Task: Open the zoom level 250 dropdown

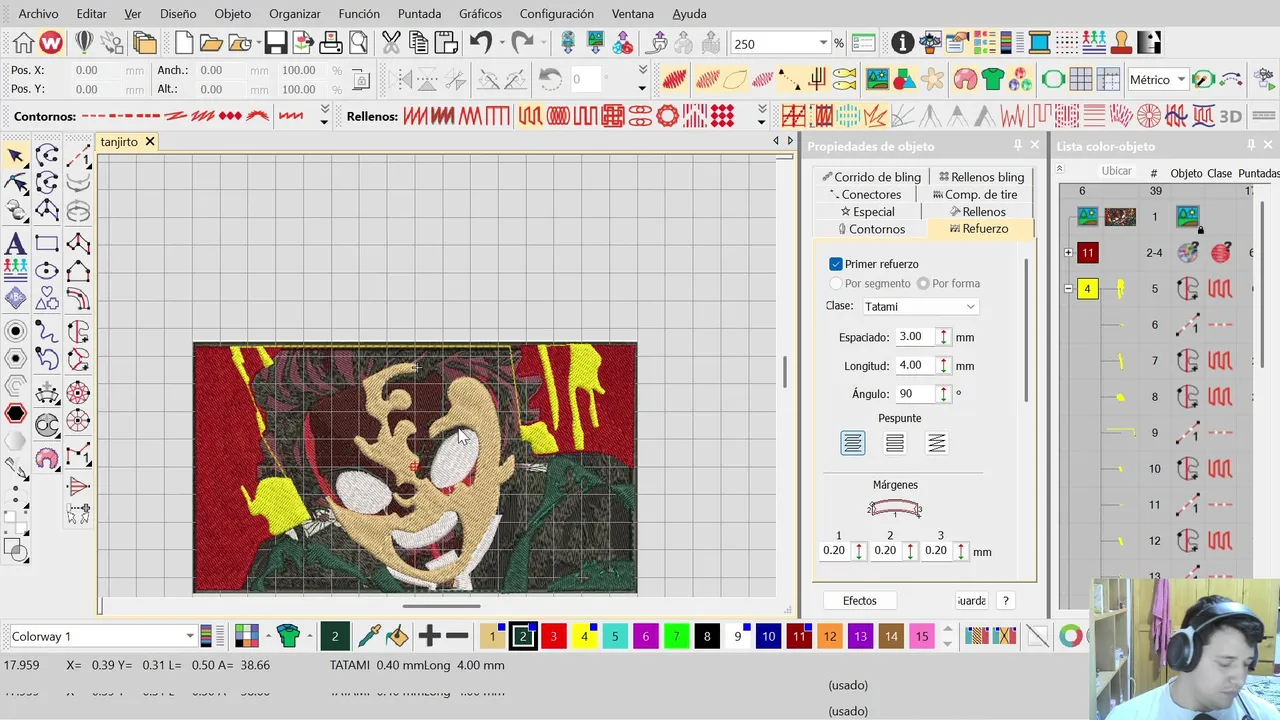Action: point(823,43)
